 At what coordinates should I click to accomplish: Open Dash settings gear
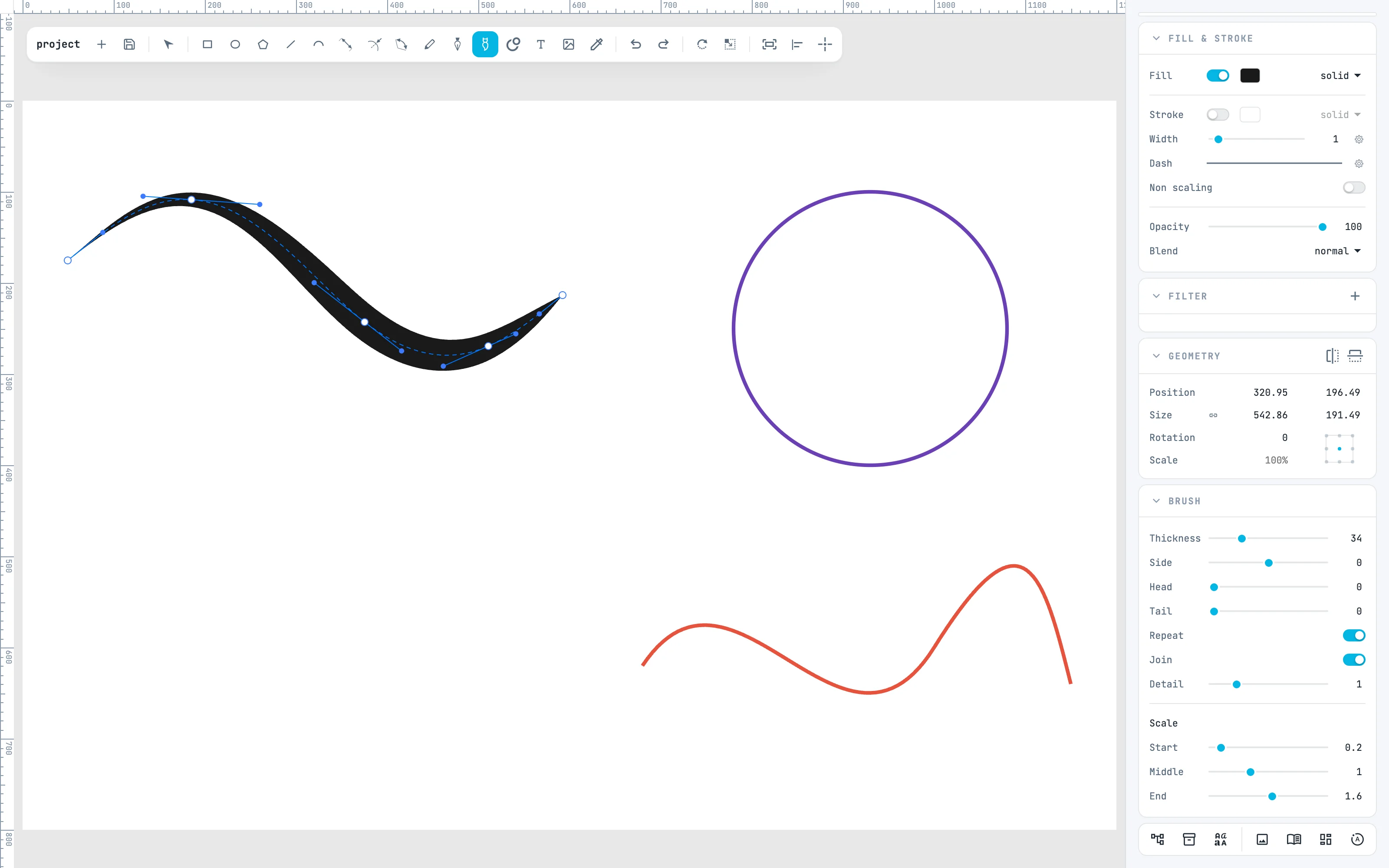(1359, 164)
